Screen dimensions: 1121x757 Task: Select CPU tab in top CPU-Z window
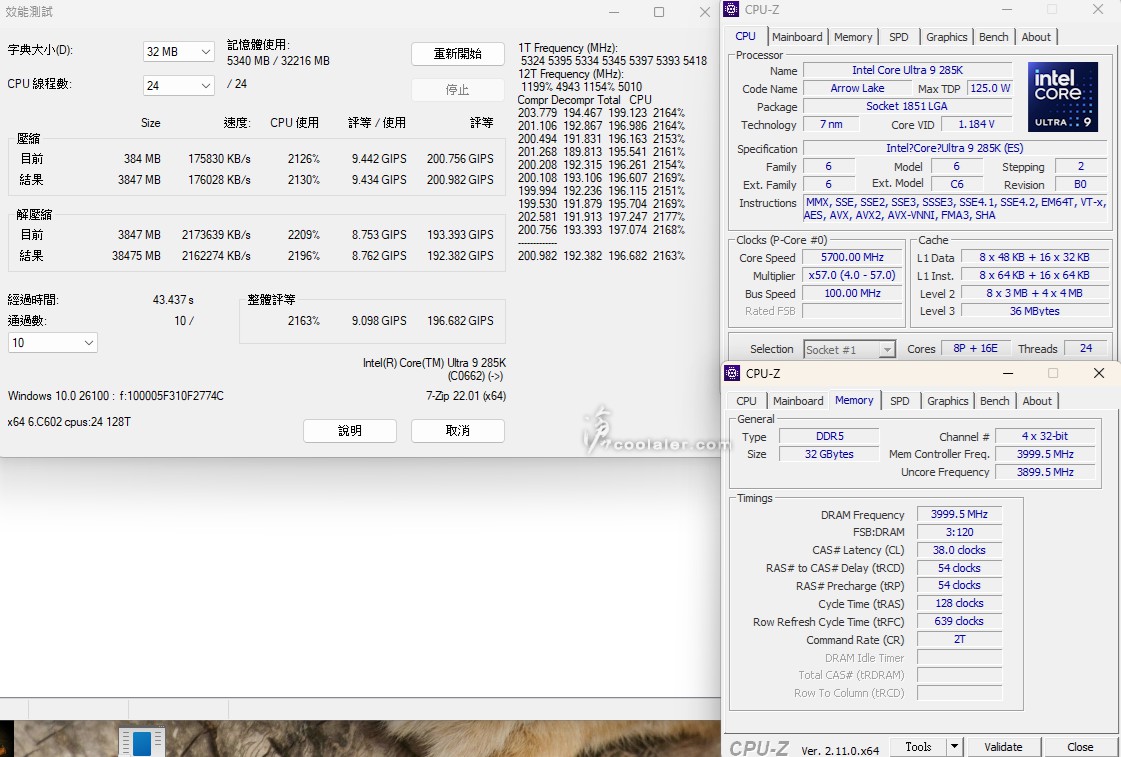(x=746, y=36)
